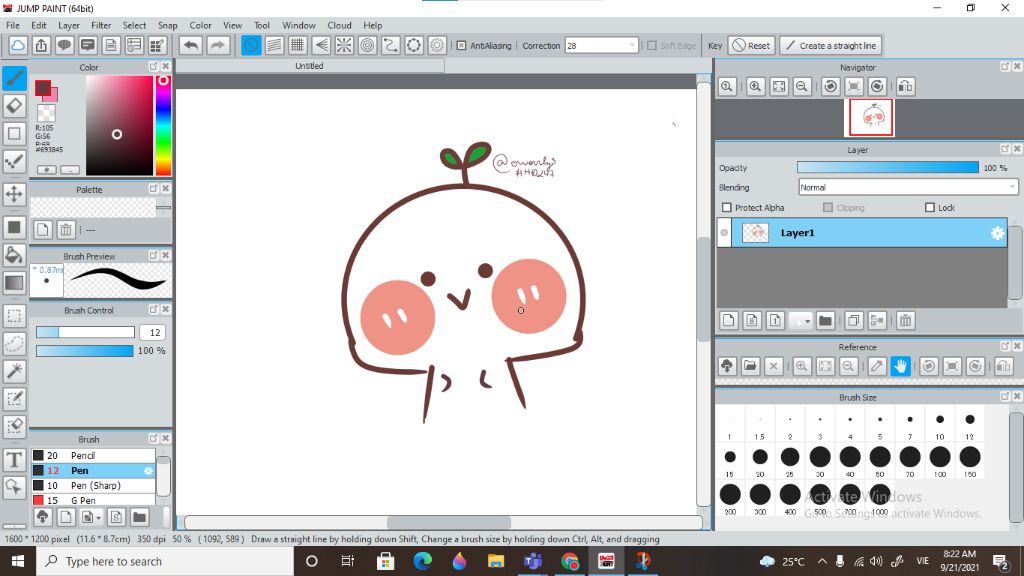Viewport: 1024px width, 576px height.
Task: Toggle the AntiAliasing checkbox
Action: (x=461, y=46)
